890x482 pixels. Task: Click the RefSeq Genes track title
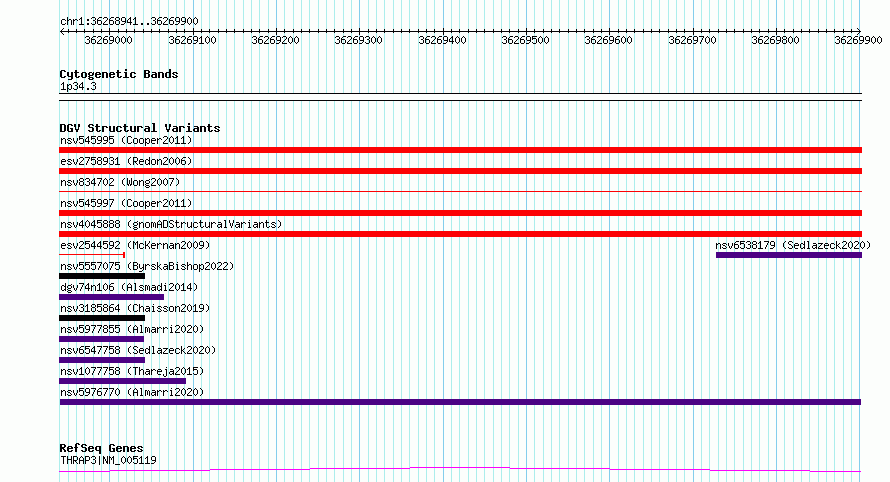[x=101, y=449]
